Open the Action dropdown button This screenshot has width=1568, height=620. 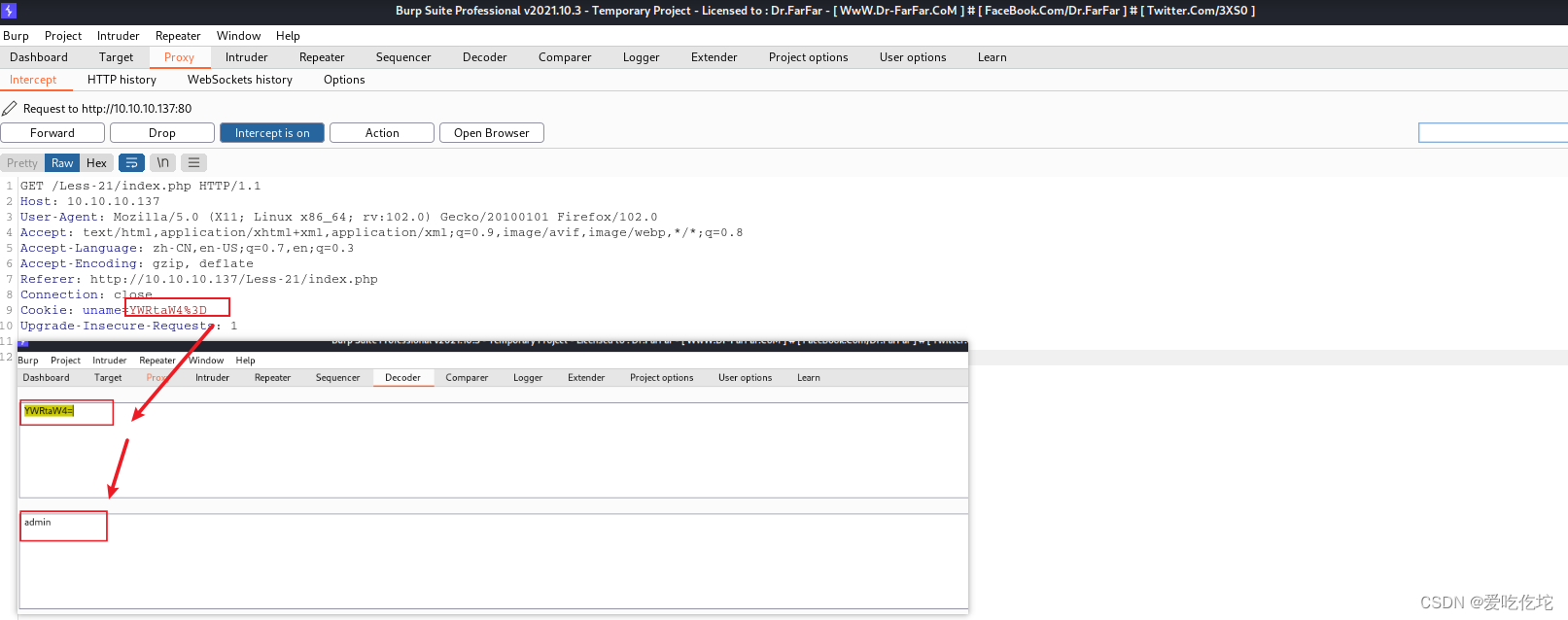[382, 133]
